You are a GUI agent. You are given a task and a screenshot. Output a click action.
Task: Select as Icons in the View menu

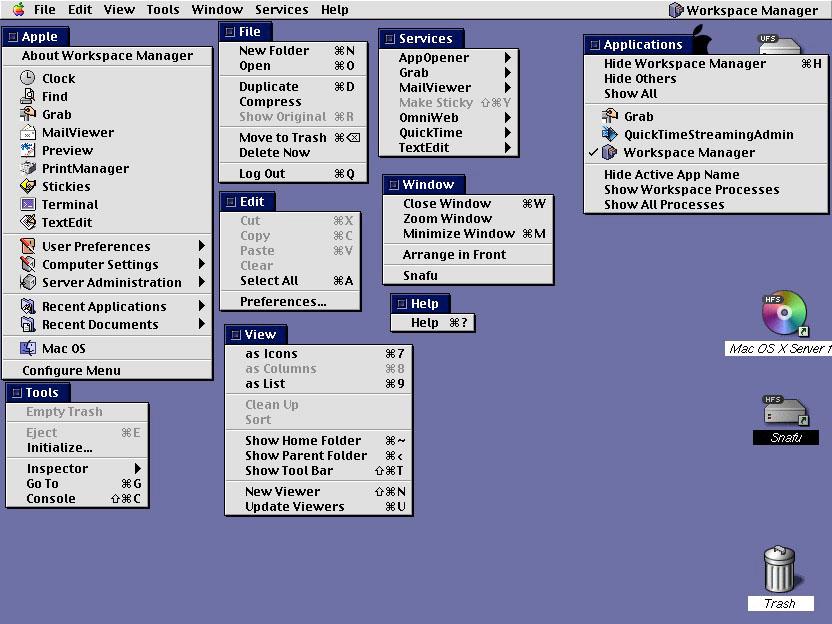click(318, 353)
